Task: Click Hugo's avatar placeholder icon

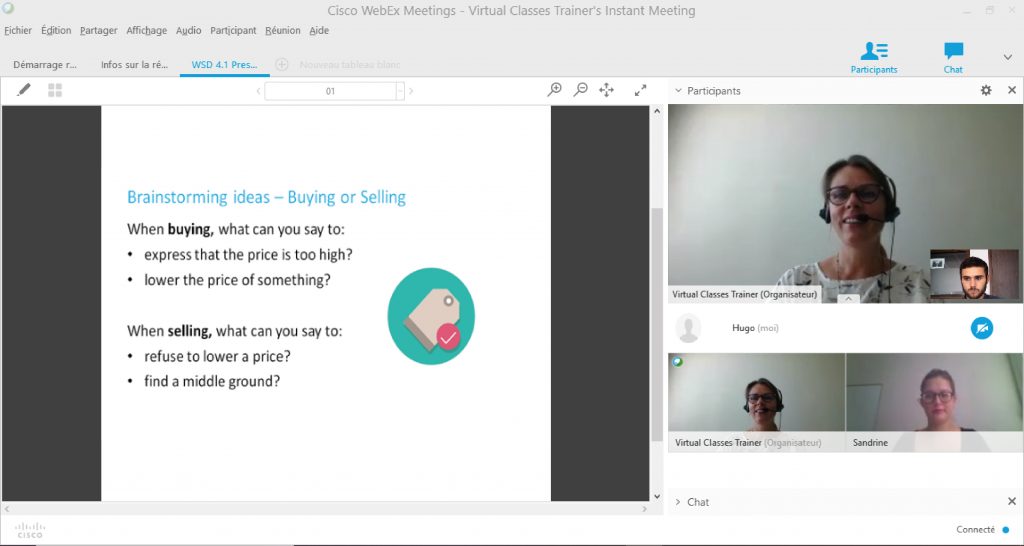Action: point(688,328)
